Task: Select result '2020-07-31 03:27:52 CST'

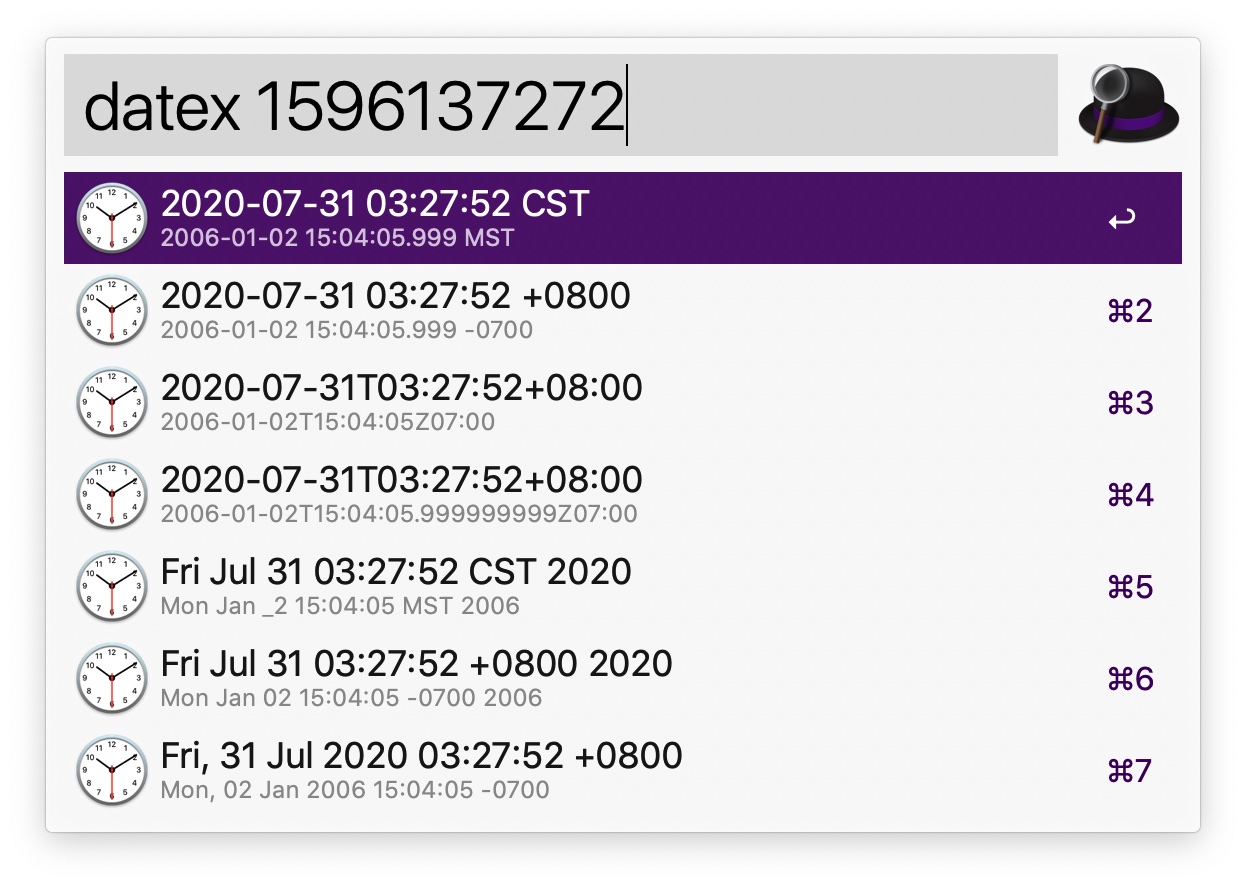Action: pos(623,218)
